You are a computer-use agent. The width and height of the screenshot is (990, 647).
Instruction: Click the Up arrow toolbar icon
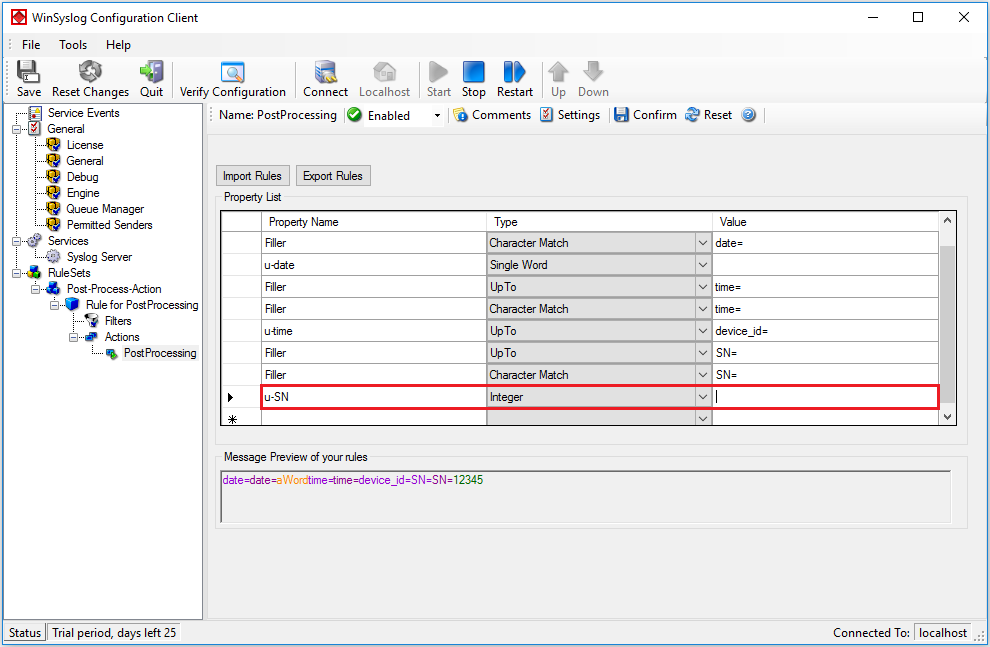558,79
